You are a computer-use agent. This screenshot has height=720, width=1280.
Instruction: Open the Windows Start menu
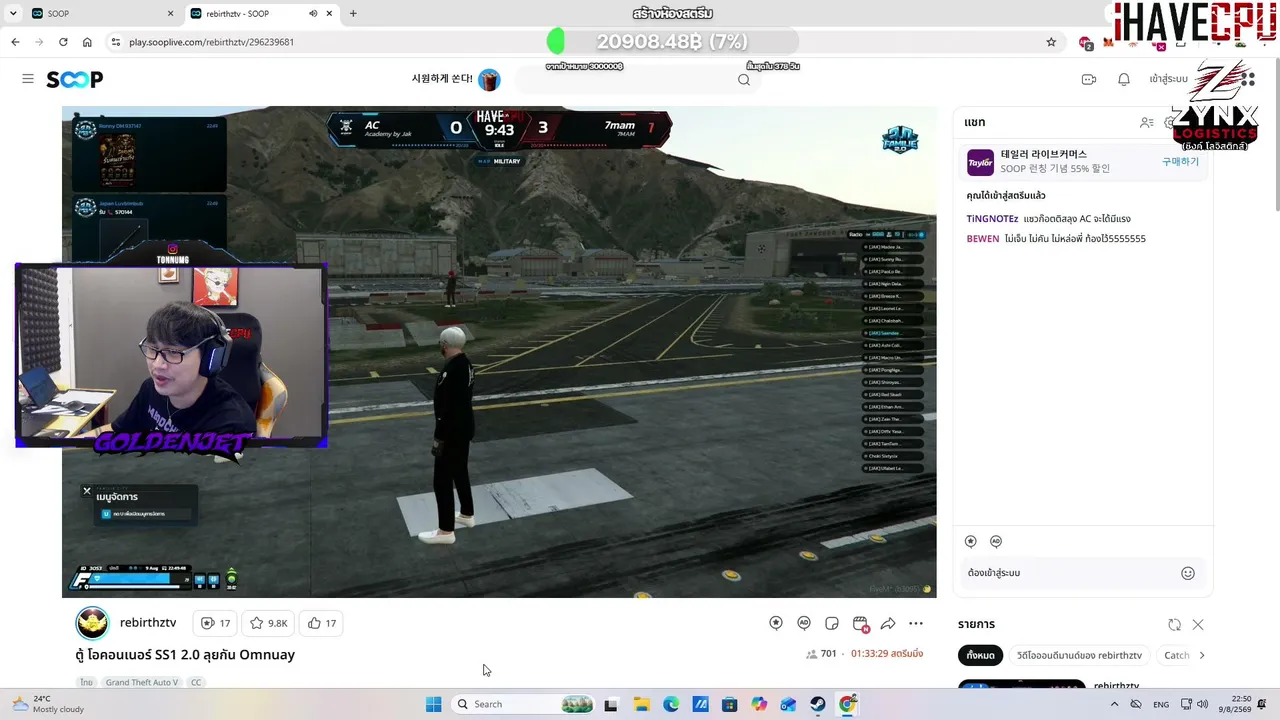[x=433, y=704]
